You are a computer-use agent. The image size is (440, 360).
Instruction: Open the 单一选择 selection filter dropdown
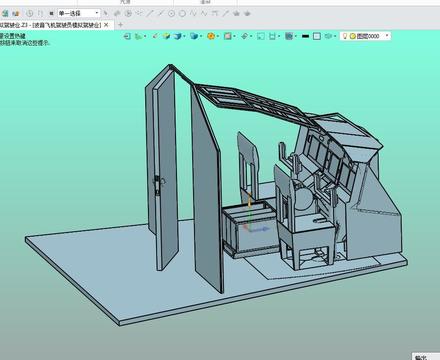click(x=79, y=13)
